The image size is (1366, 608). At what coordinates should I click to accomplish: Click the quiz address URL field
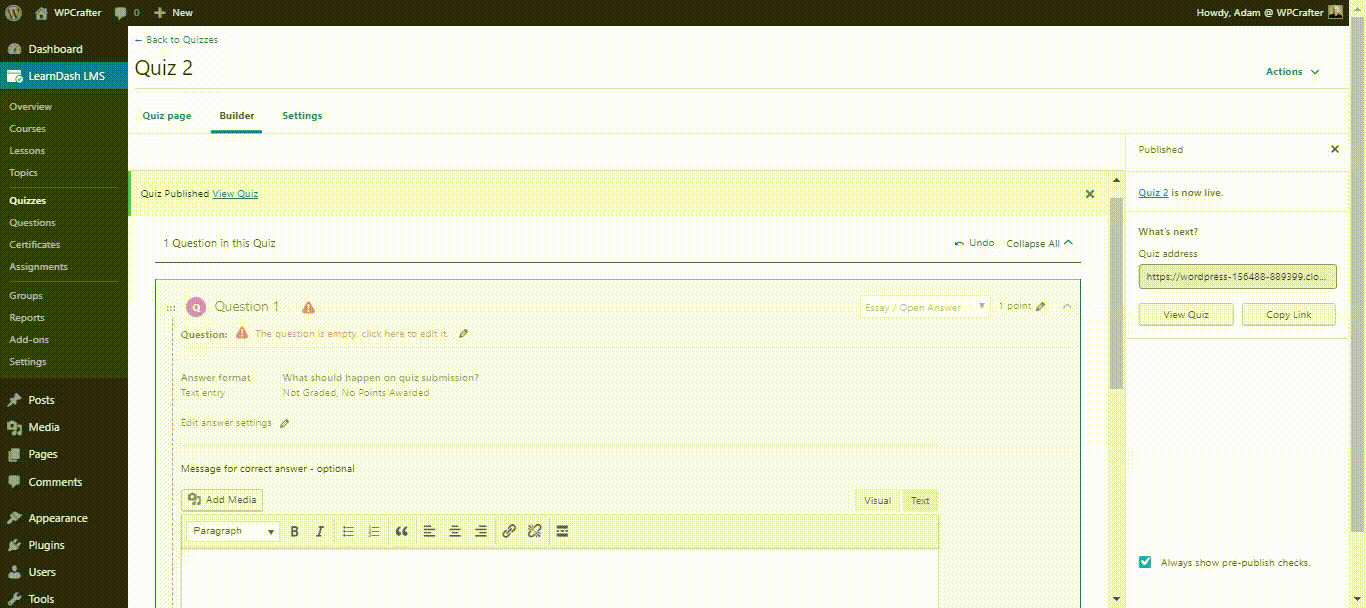point(1238,276)
